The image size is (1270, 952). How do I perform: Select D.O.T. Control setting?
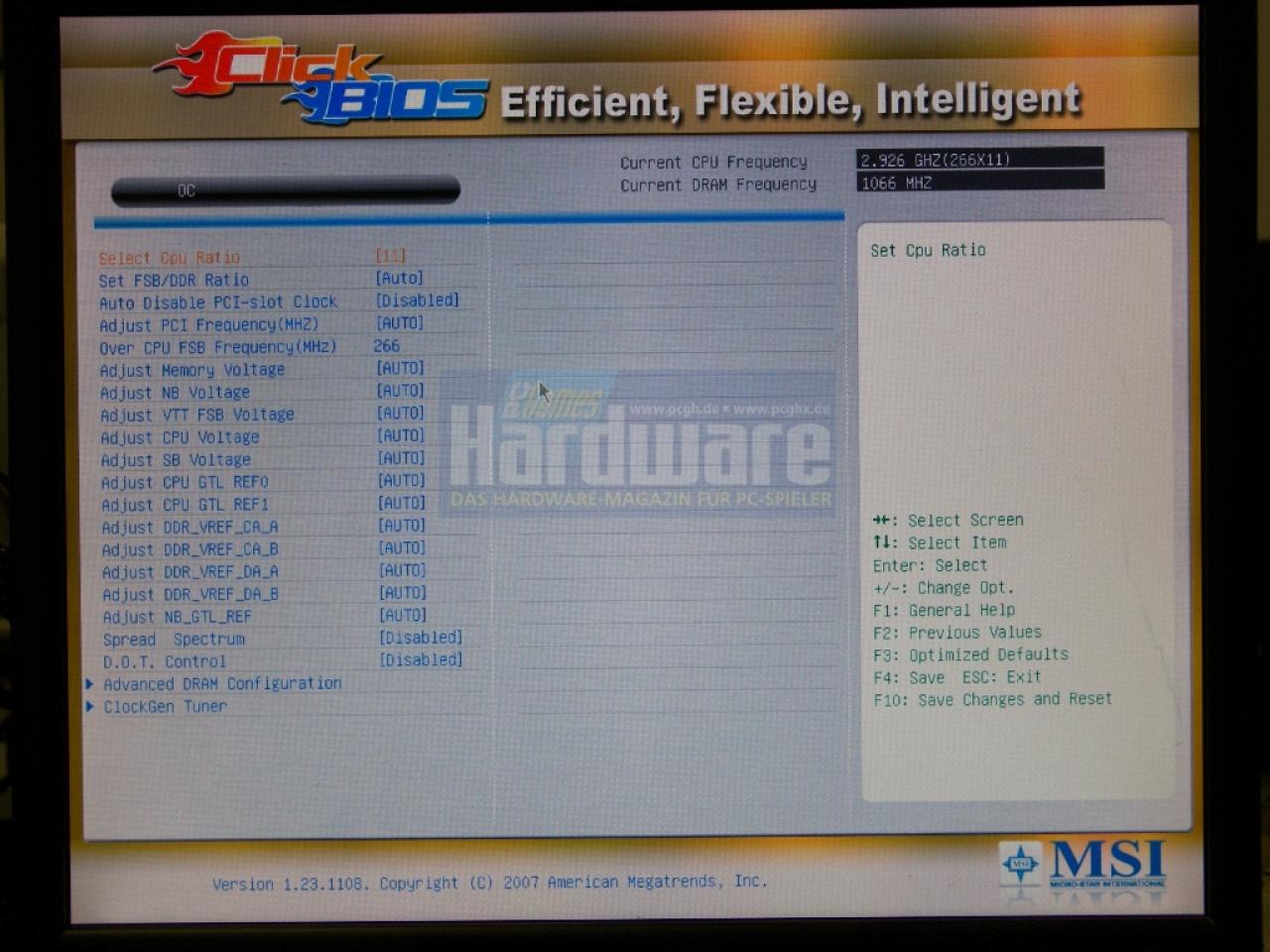(x=165, y=662)
